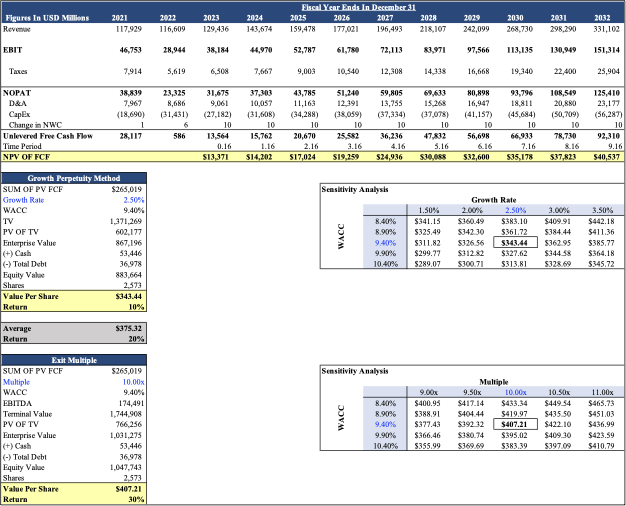Click the Return value 30%
This screenshot has height=506, width=626.
click(136, 500)
